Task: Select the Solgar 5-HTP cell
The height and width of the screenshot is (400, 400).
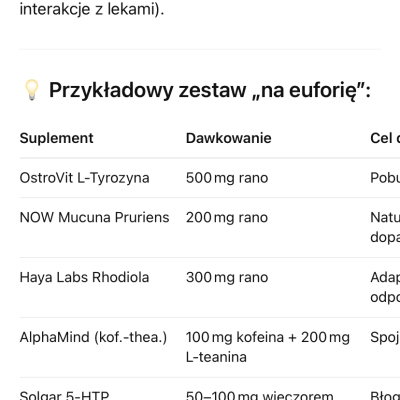Action: pyautogui.click(x=64, y=395)
